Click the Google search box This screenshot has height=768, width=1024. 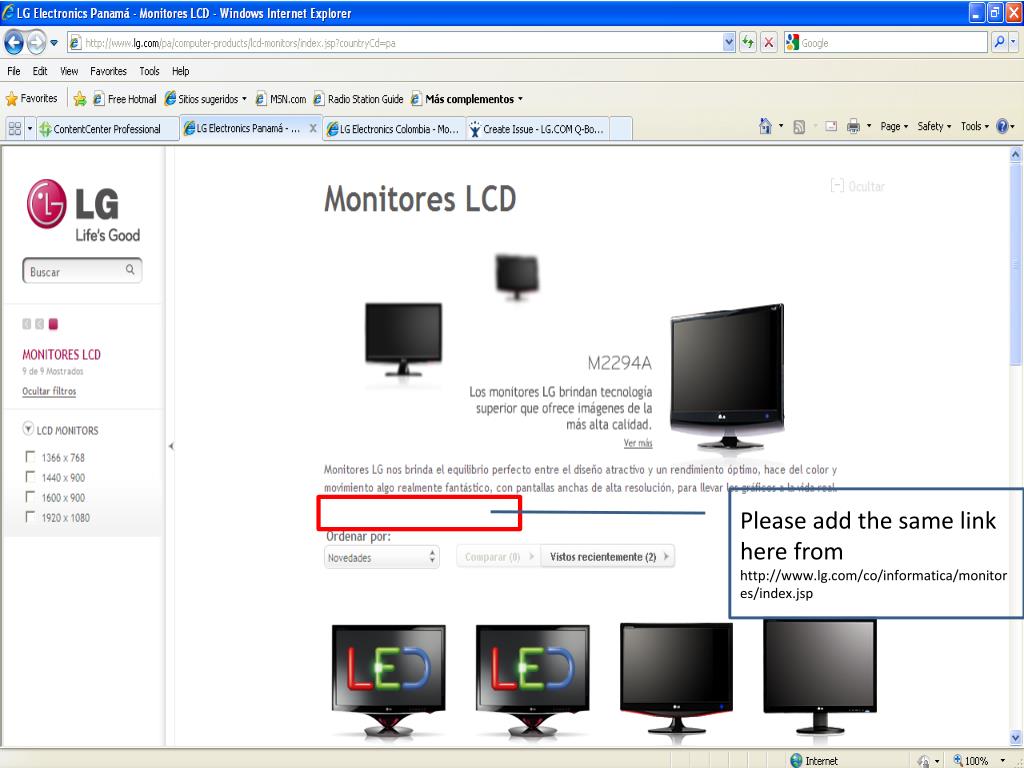click(x=886, y=43)
